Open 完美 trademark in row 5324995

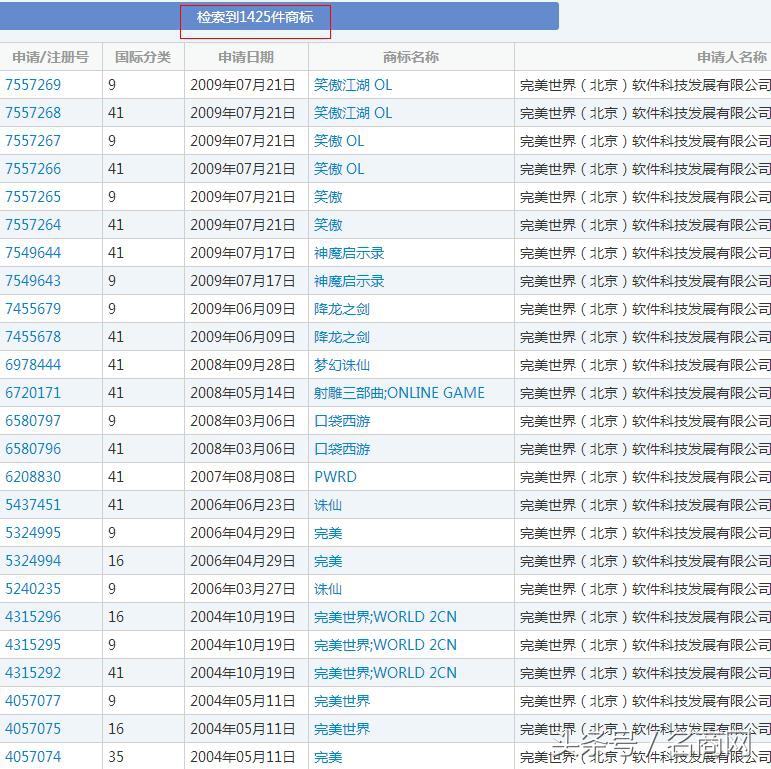(x=328, y=533)
